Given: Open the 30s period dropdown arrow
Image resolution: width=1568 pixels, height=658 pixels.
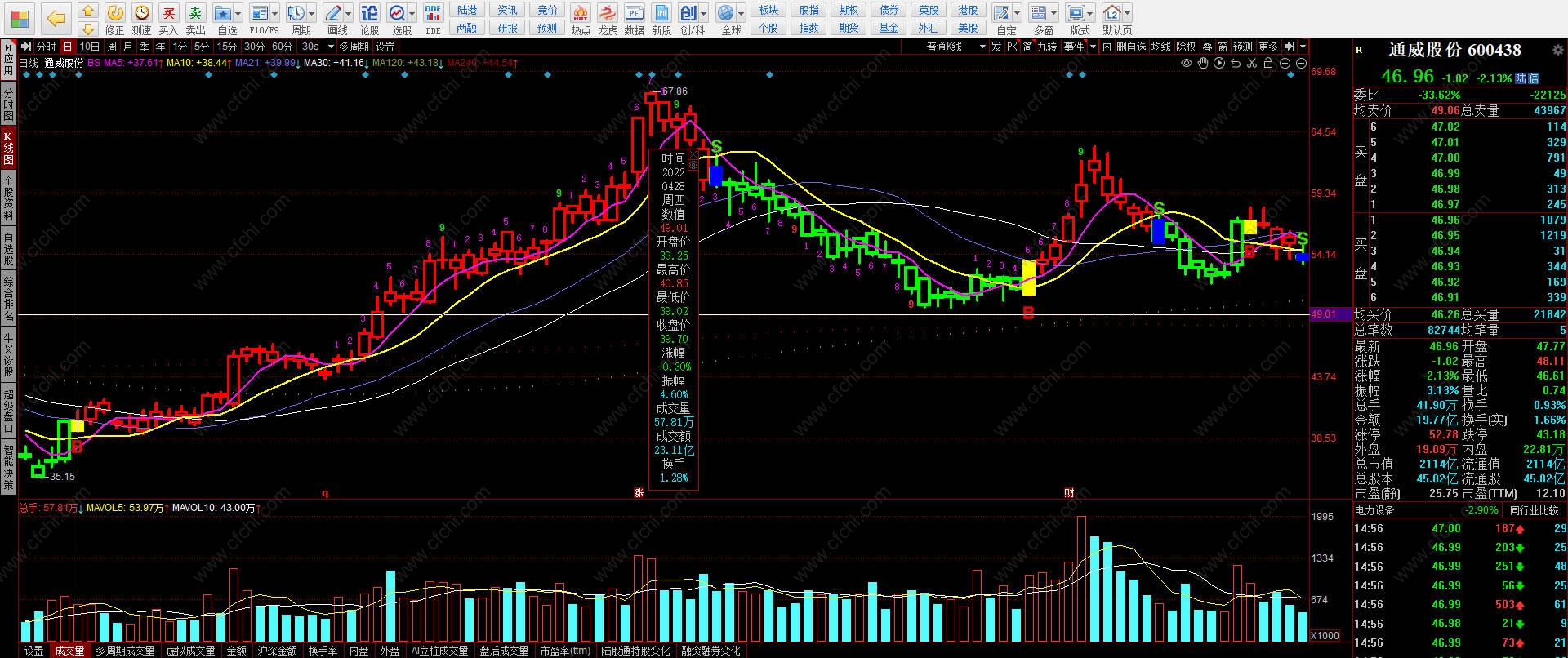Looking at the screenshot, I should [x=331, y=47].
